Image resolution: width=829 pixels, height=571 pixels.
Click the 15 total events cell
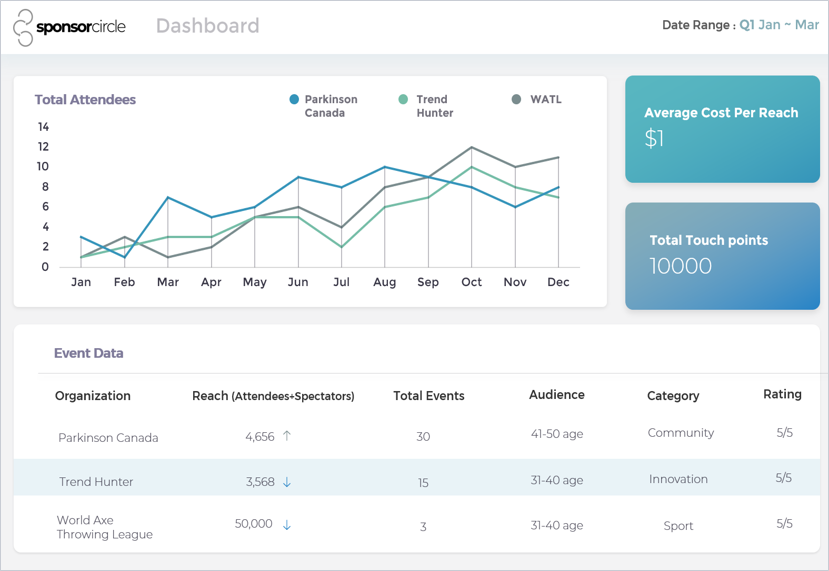click(x=423, y=483)
